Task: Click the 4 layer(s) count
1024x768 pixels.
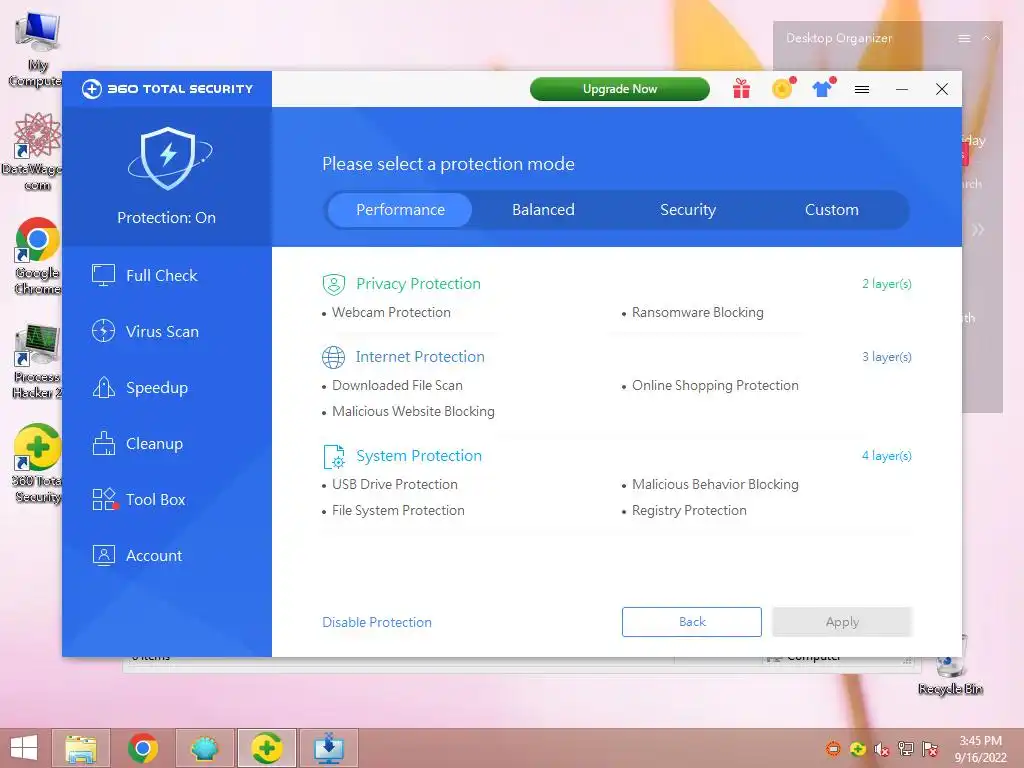Action: [887, 456]
